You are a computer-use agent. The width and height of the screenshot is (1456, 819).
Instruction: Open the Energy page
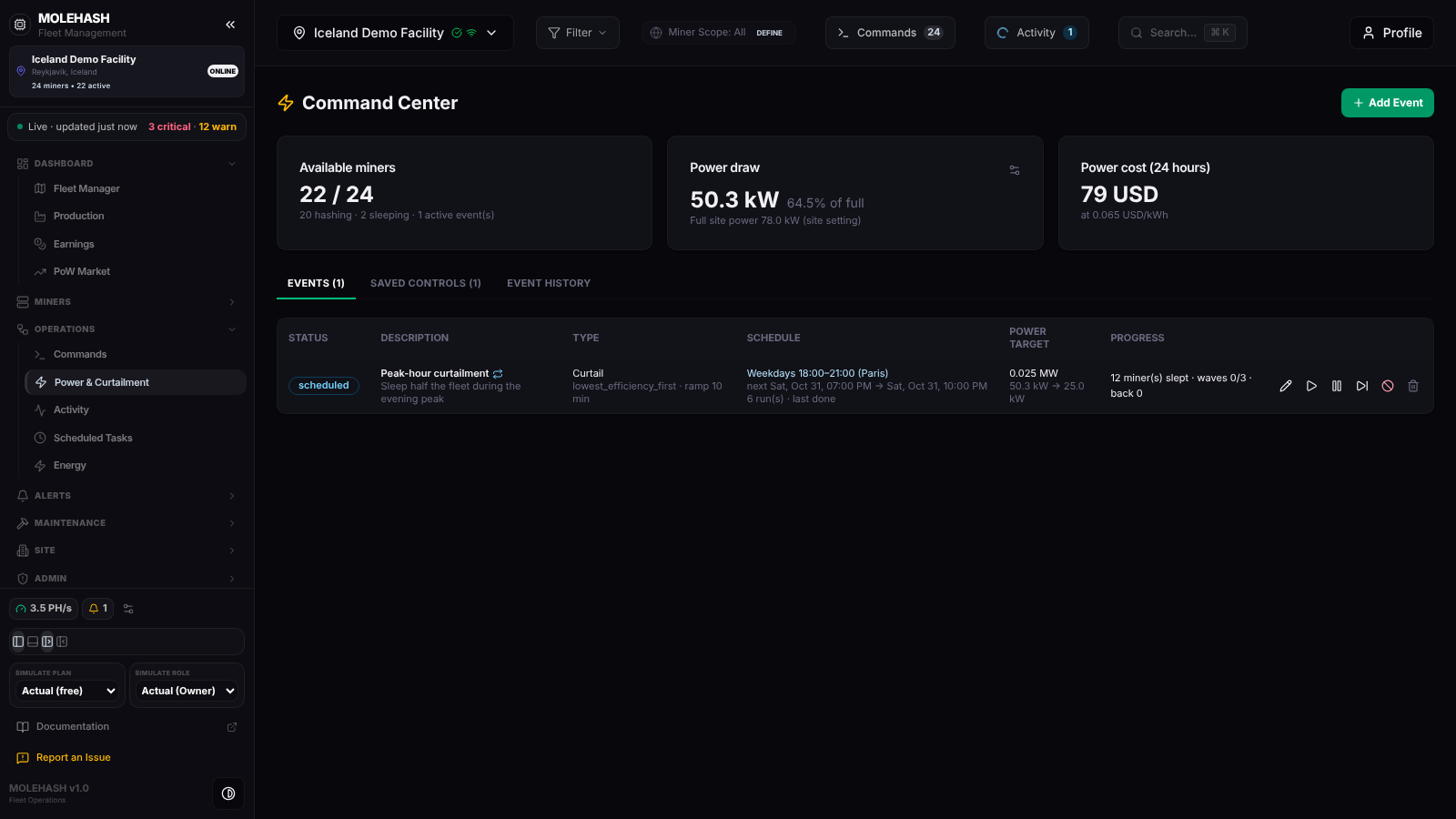(x=136, y=466)
